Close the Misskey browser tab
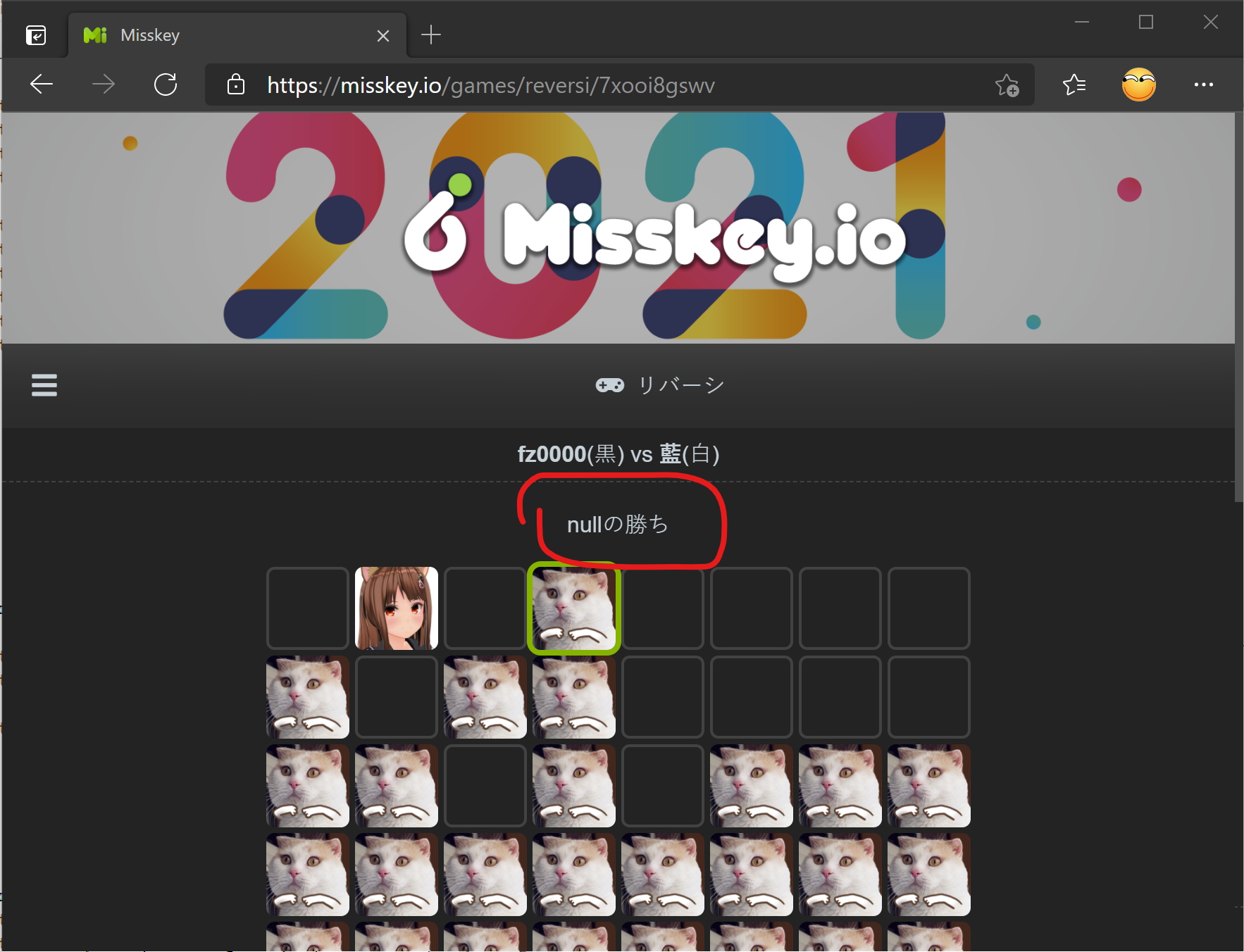 coord(383,35)
